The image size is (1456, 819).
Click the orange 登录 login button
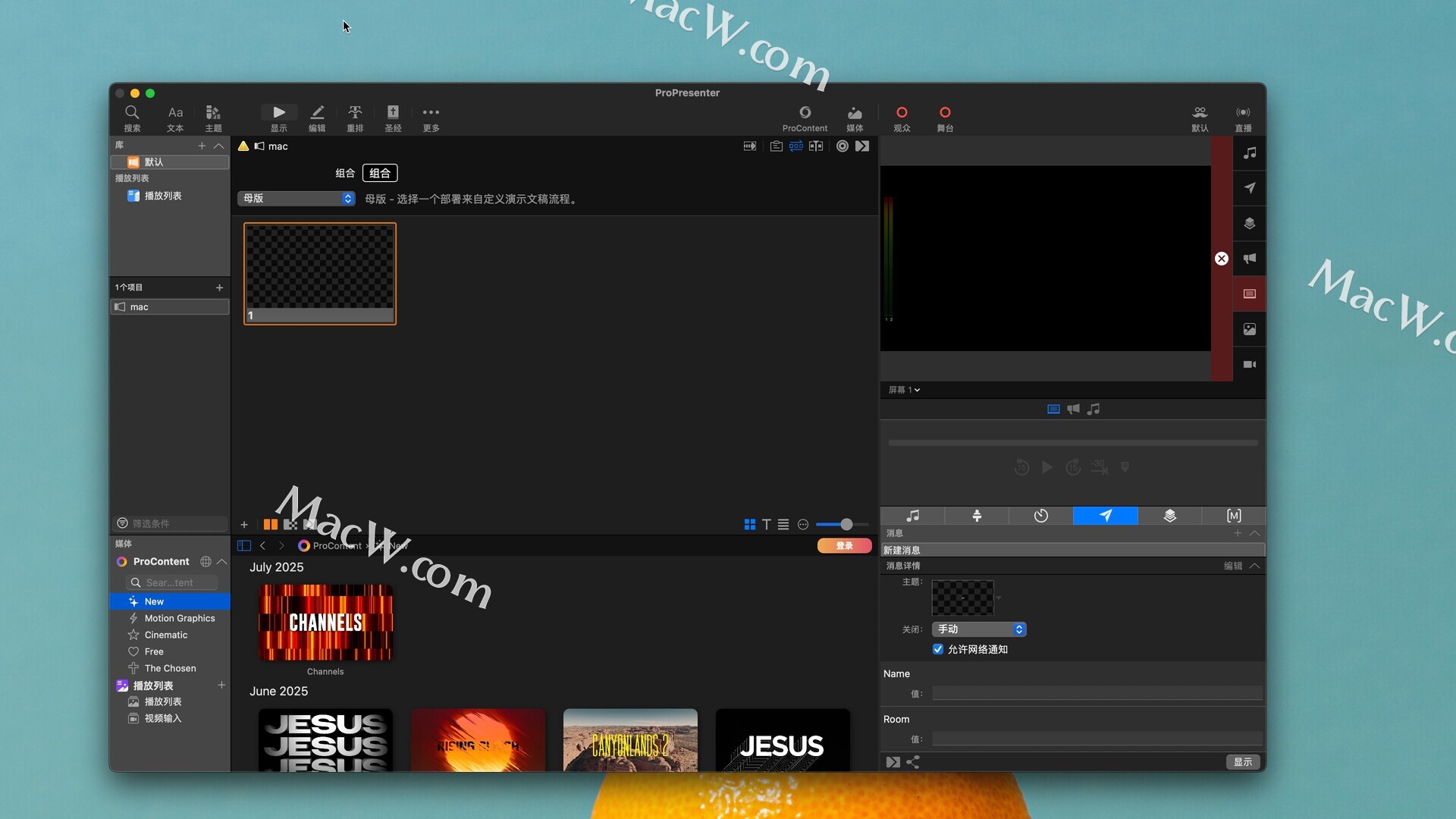844,546
